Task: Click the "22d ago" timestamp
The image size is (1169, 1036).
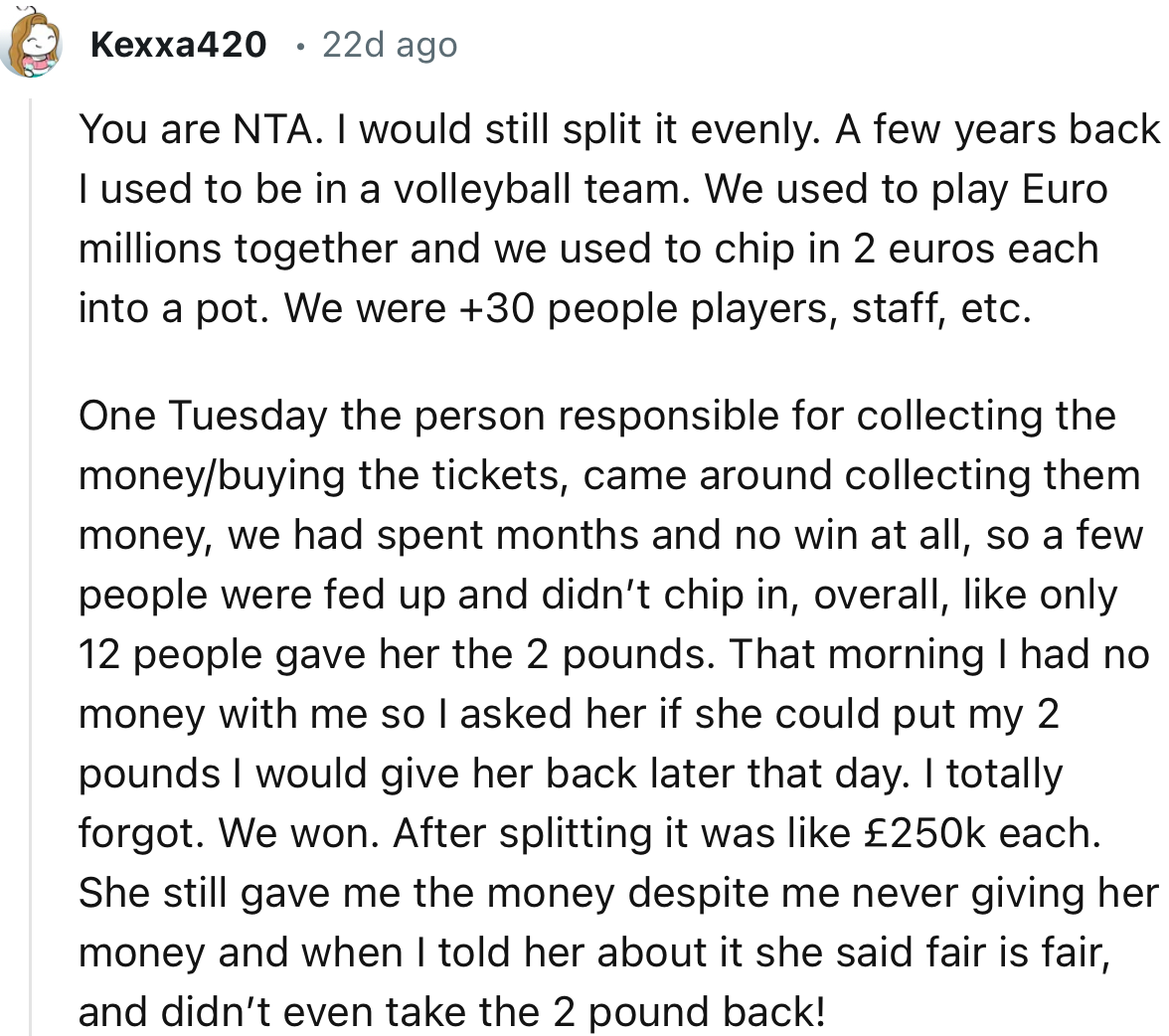Action: pyautogui.click(x=389, y=45)
